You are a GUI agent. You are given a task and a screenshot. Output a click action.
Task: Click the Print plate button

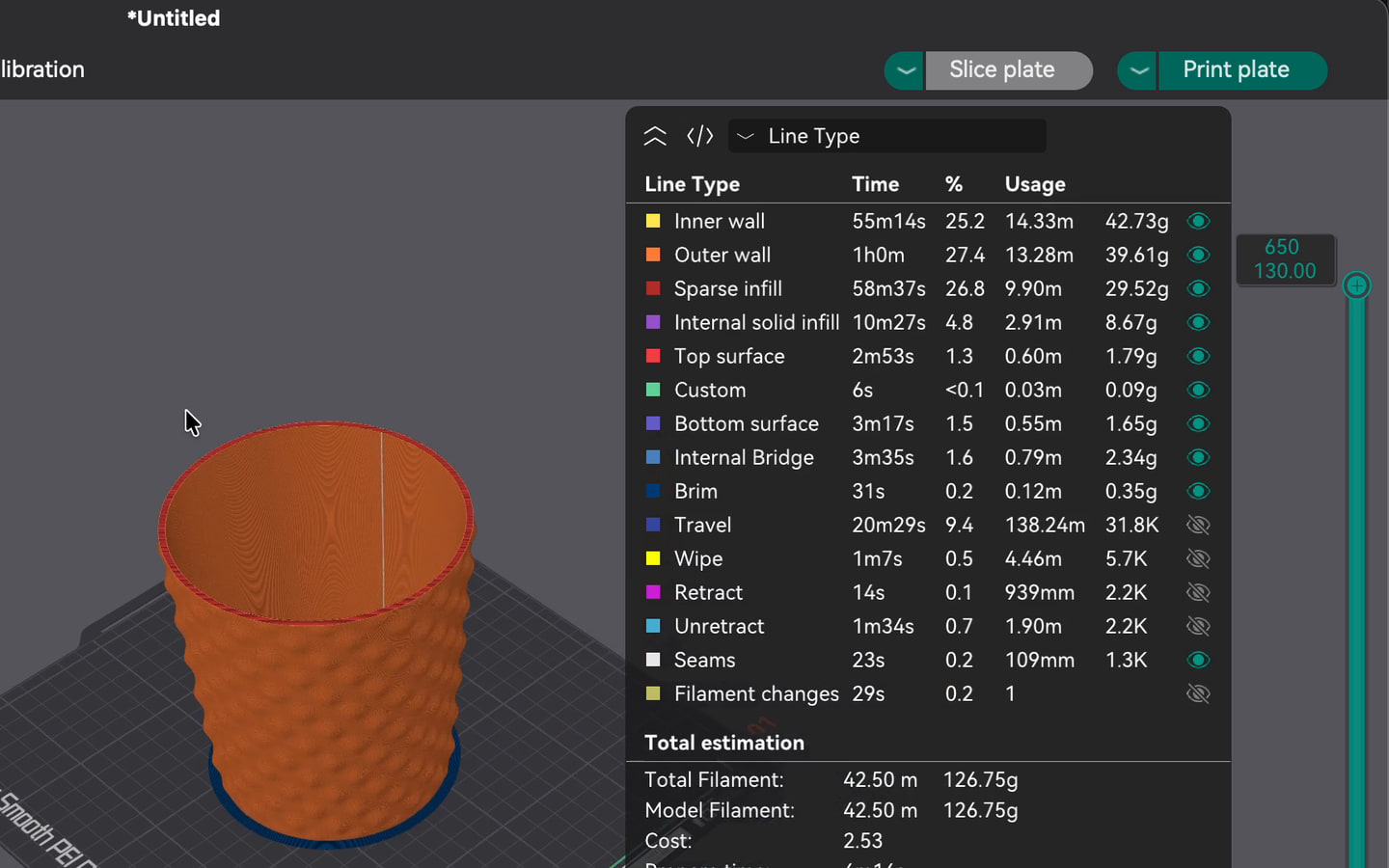coord(1242,70)
